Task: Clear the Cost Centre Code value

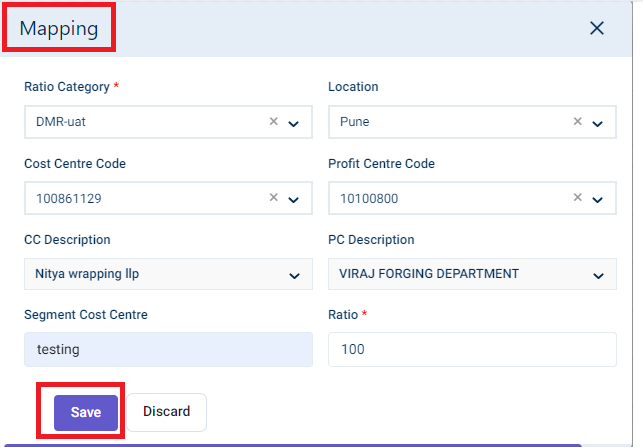Action: coord(274,197)
